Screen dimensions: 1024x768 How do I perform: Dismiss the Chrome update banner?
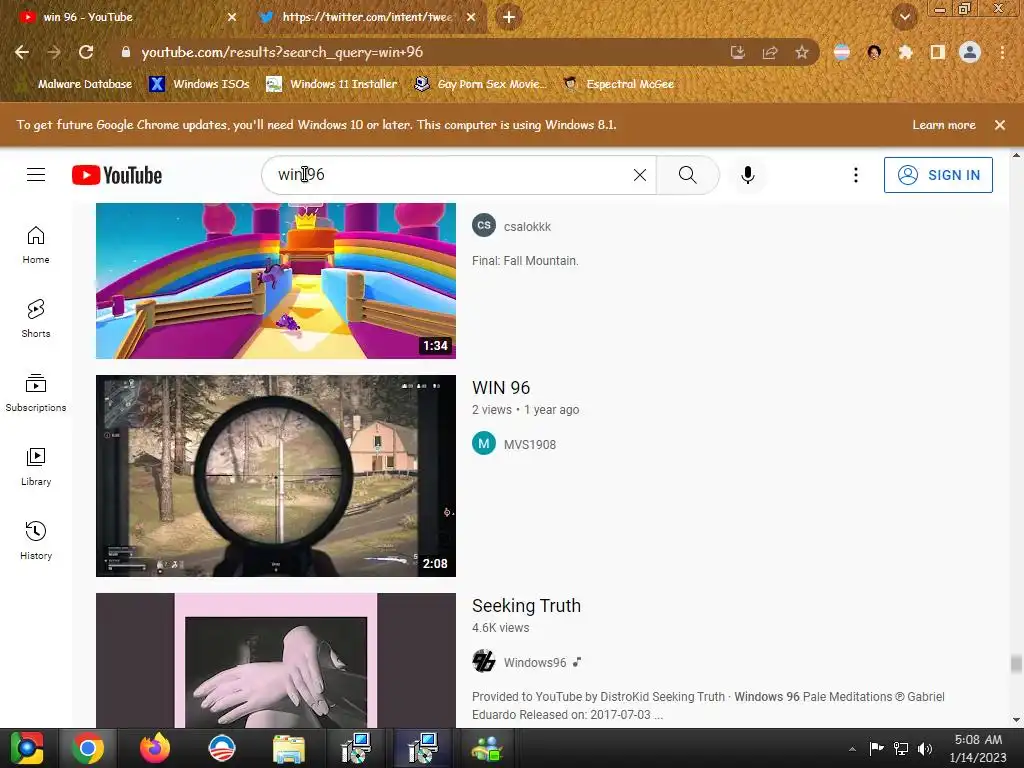click(x=1000, y=125)
